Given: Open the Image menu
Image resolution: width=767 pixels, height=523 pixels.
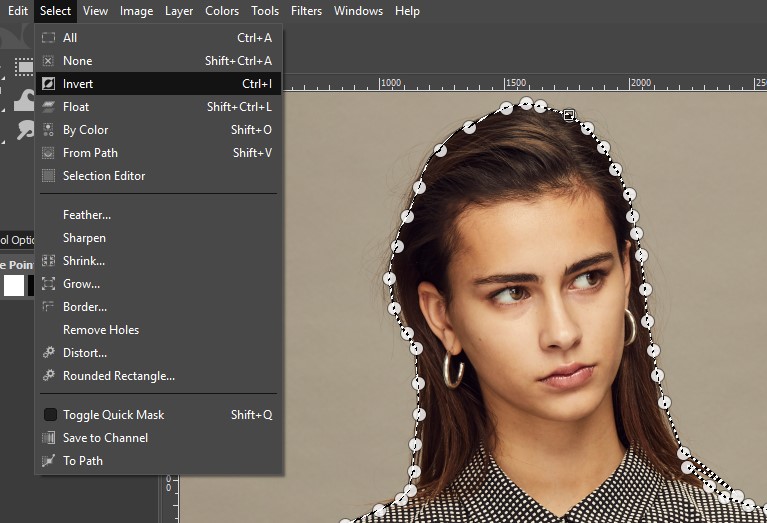Looking at the screenshot, I should [x=136, y=11].
